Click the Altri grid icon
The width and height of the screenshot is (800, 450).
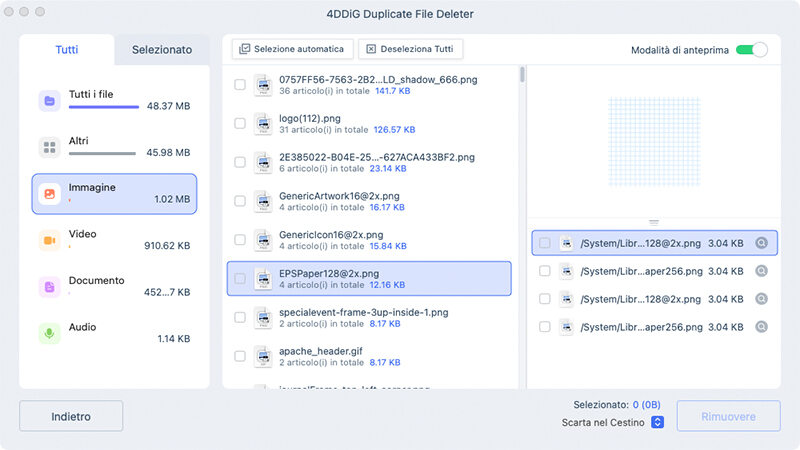(x=49, y=147)
